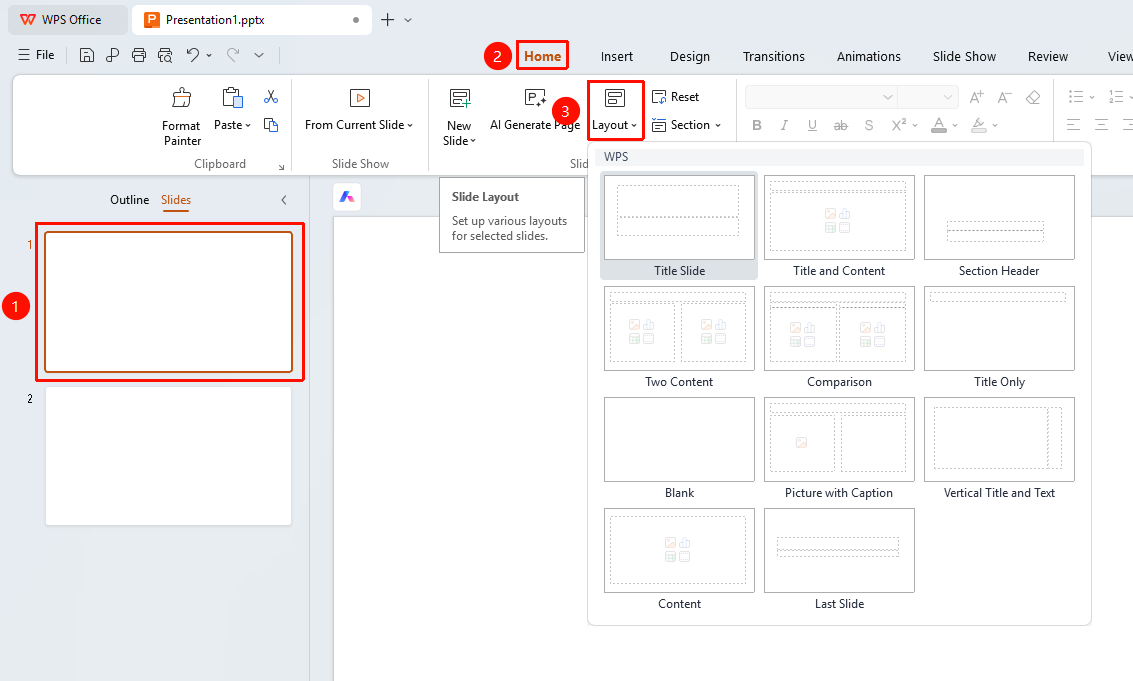Start slideshow using From Current Slide icon
The image size is (1133, 681).
point(359,98)
